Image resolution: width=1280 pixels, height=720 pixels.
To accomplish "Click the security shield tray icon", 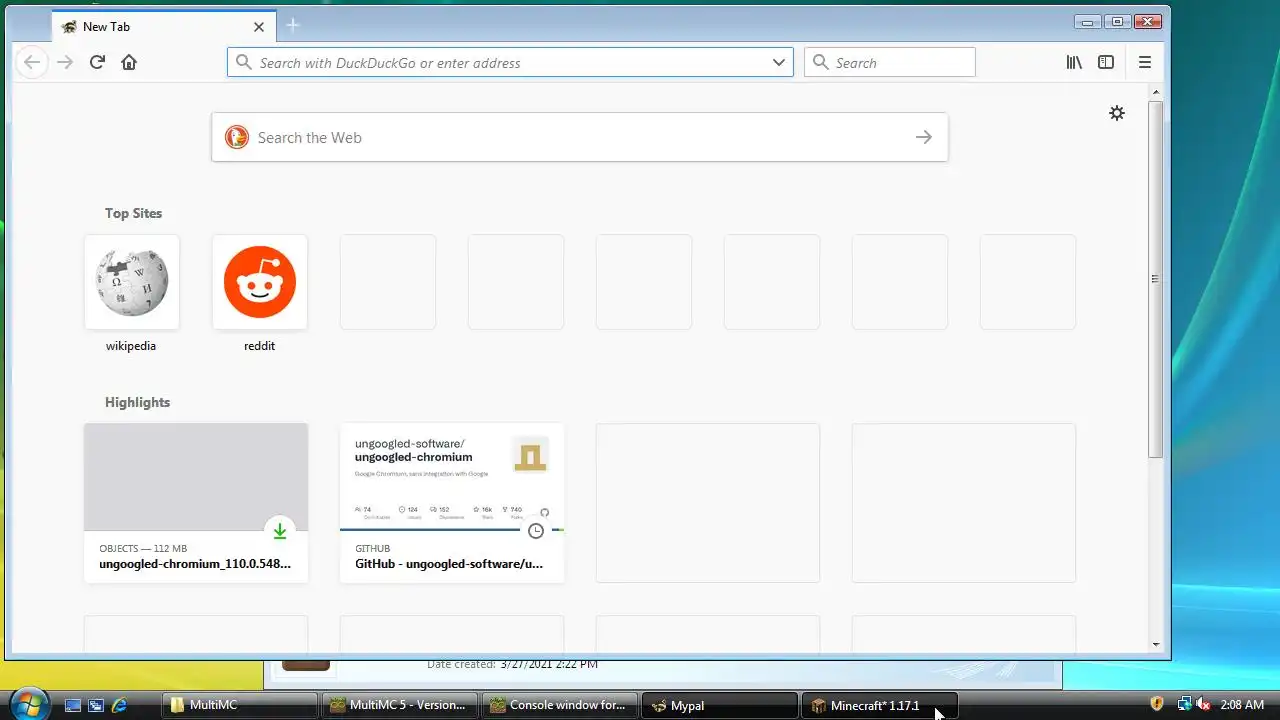I will [x=1157, y=704].
